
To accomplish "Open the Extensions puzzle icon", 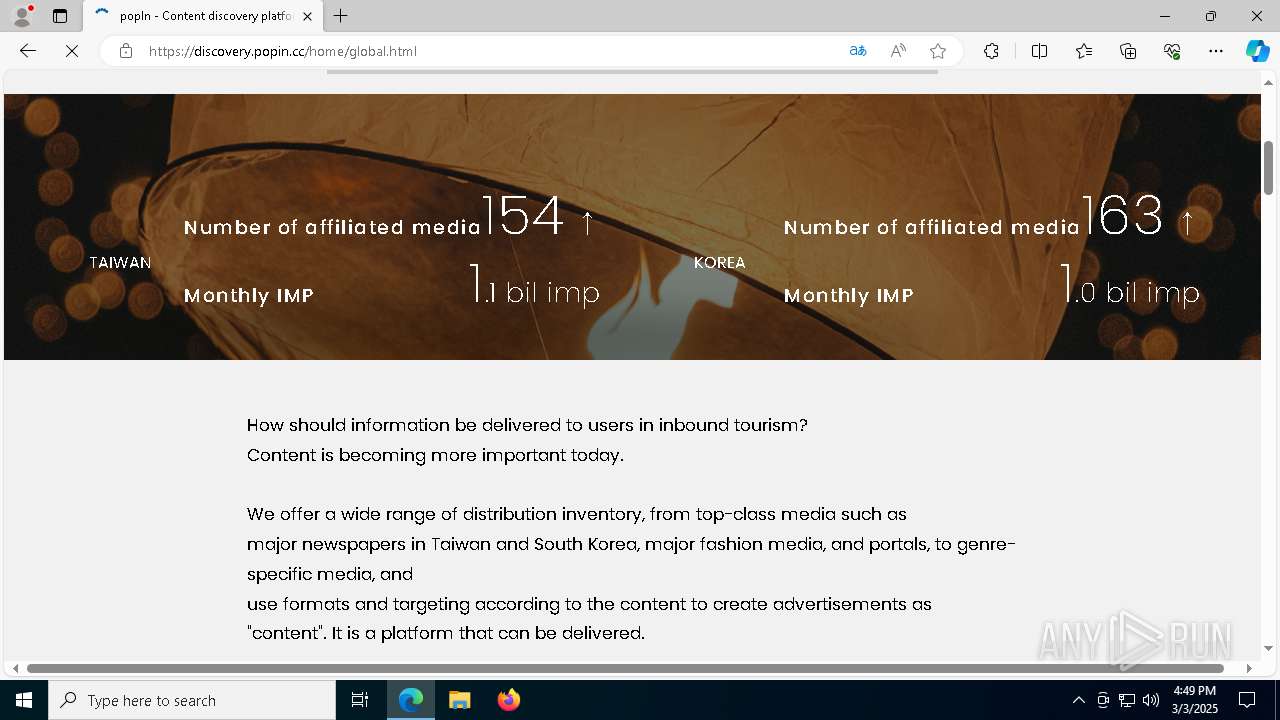I will [x=991, y=51].
